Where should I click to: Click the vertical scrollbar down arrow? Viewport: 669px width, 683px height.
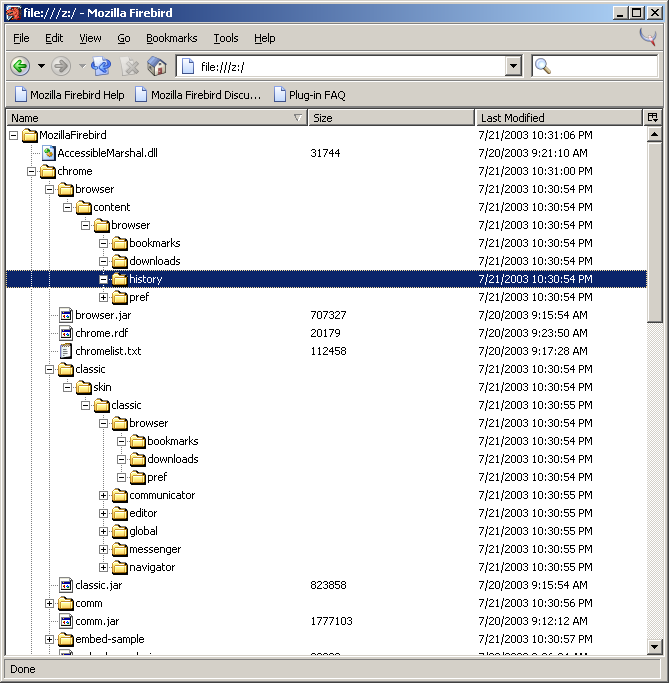pos(654,647)
